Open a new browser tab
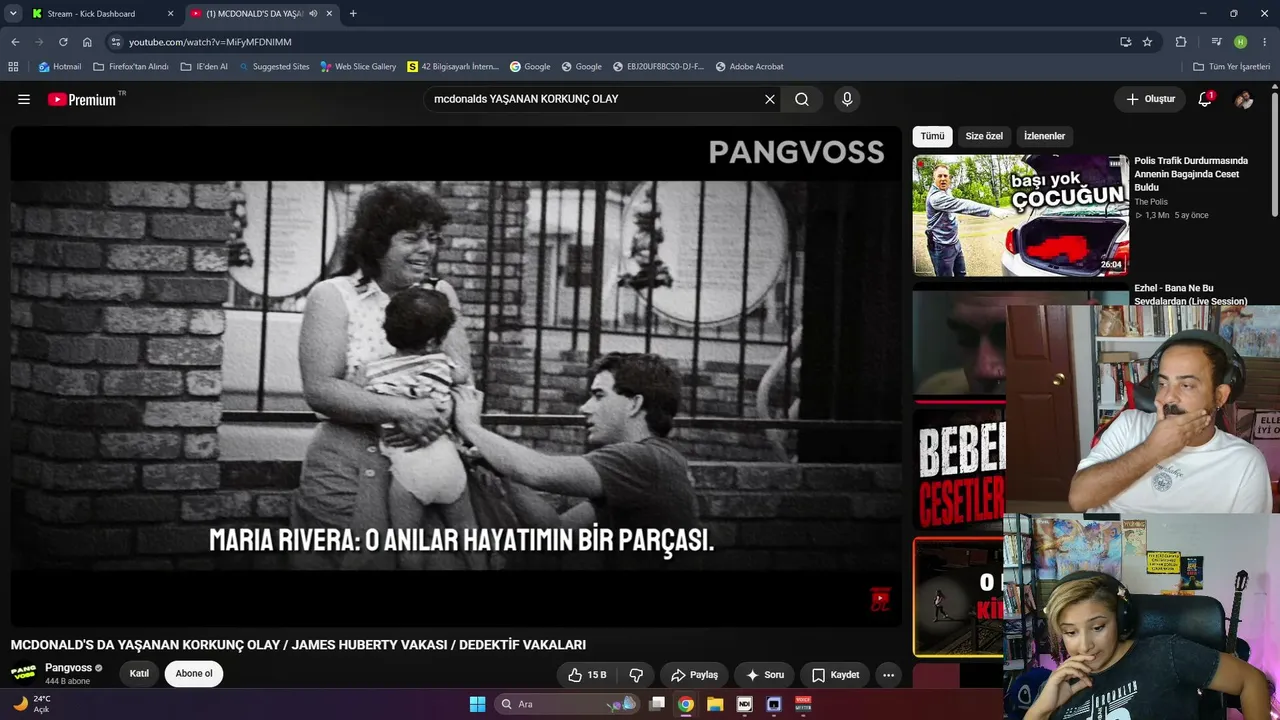 353,14
